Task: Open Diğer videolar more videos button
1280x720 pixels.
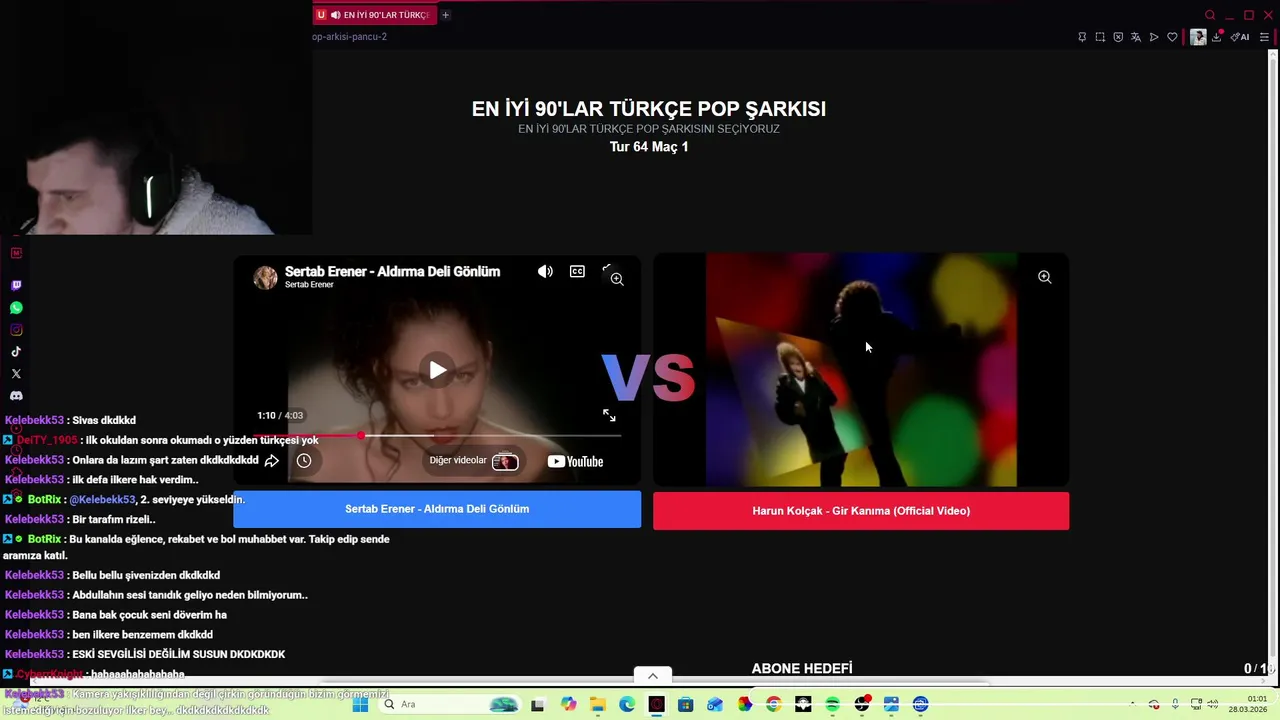Action: point(473,461)
